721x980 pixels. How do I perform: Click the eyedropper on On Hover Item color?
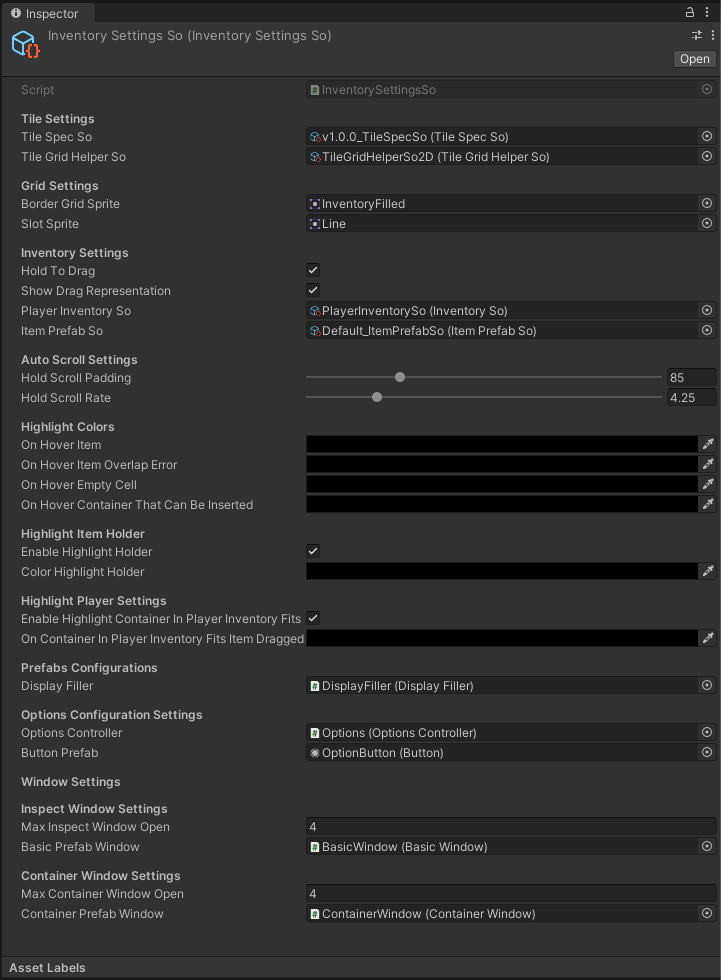709,444
